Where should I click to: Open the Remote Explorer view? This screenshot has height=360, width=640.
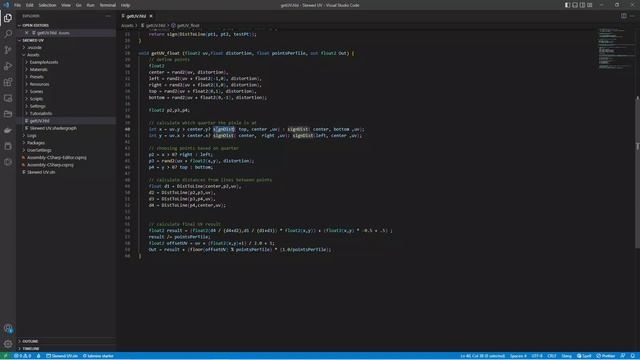[x=8, y=98]
